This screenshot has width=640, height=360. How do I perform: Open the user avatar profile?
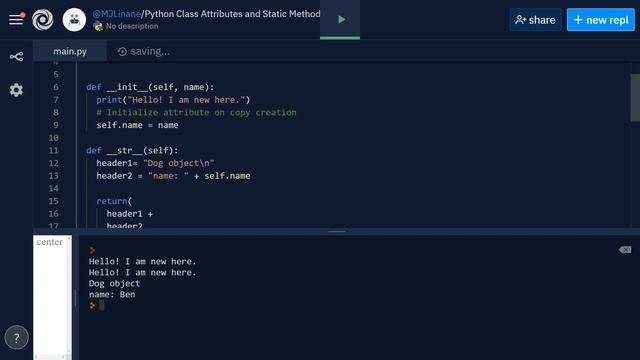74,20
